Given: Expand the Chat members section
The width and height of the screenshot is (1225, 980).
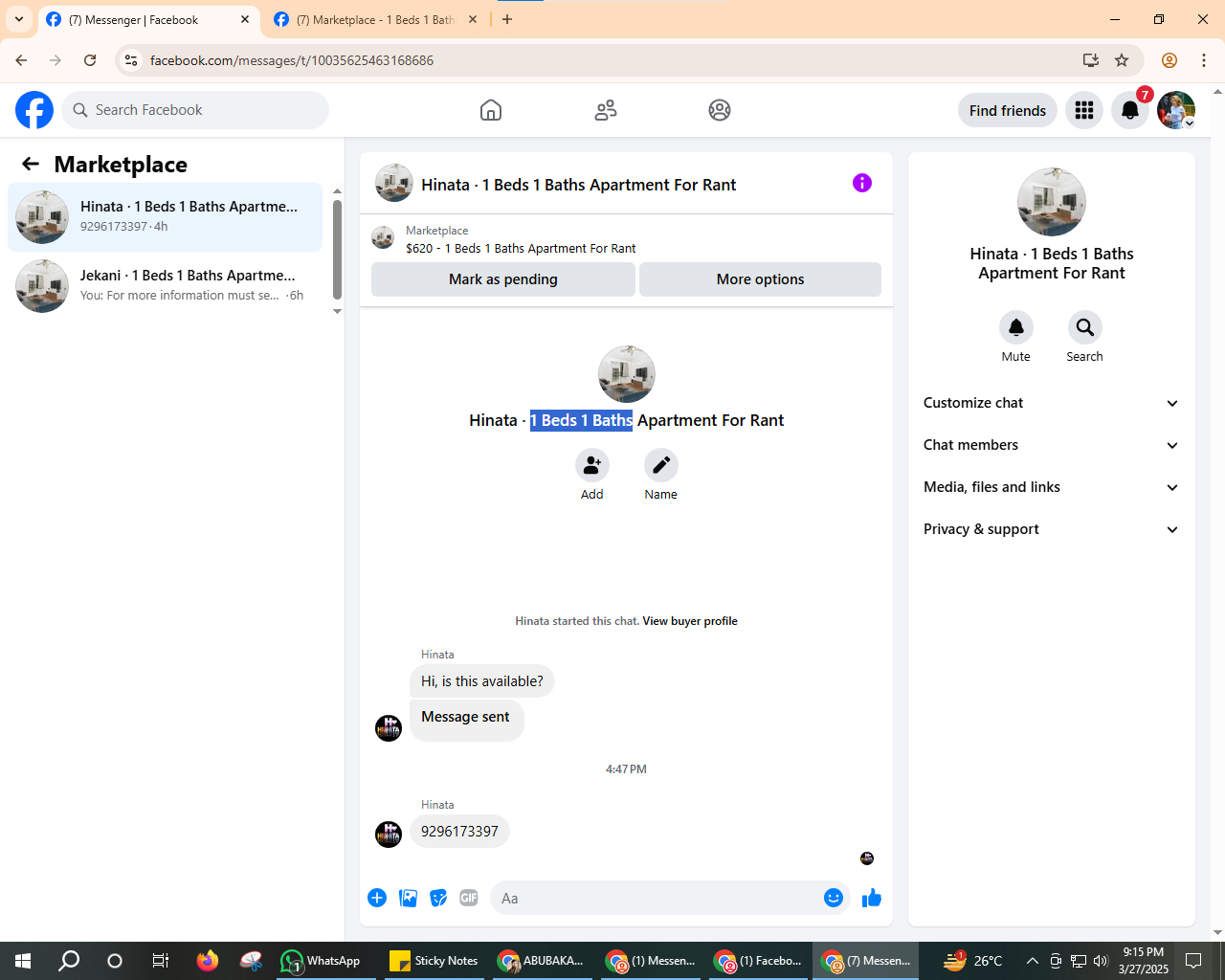Looking at the screenshot, I should pyautogui.click(x=1052, y=445).
